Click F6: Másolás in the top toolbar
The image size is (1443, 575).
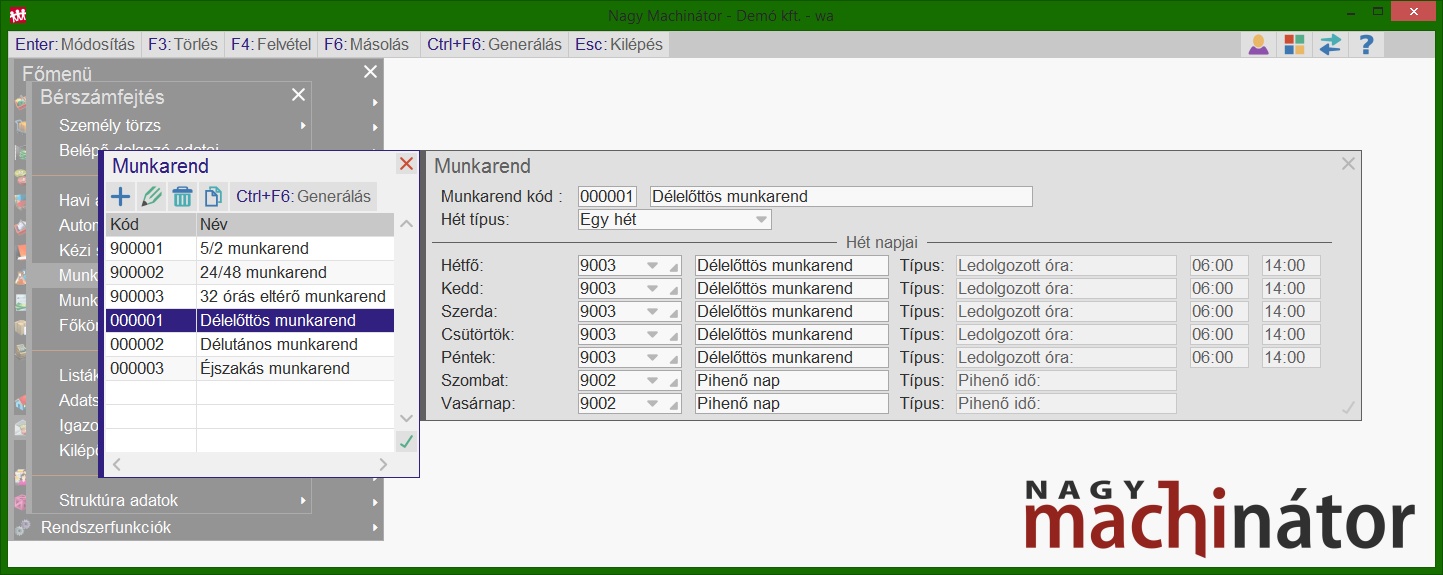tap(367, 45)
